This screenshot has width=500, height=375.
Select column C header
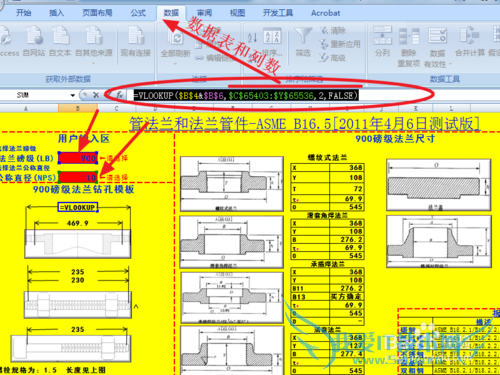pos(116,108)
